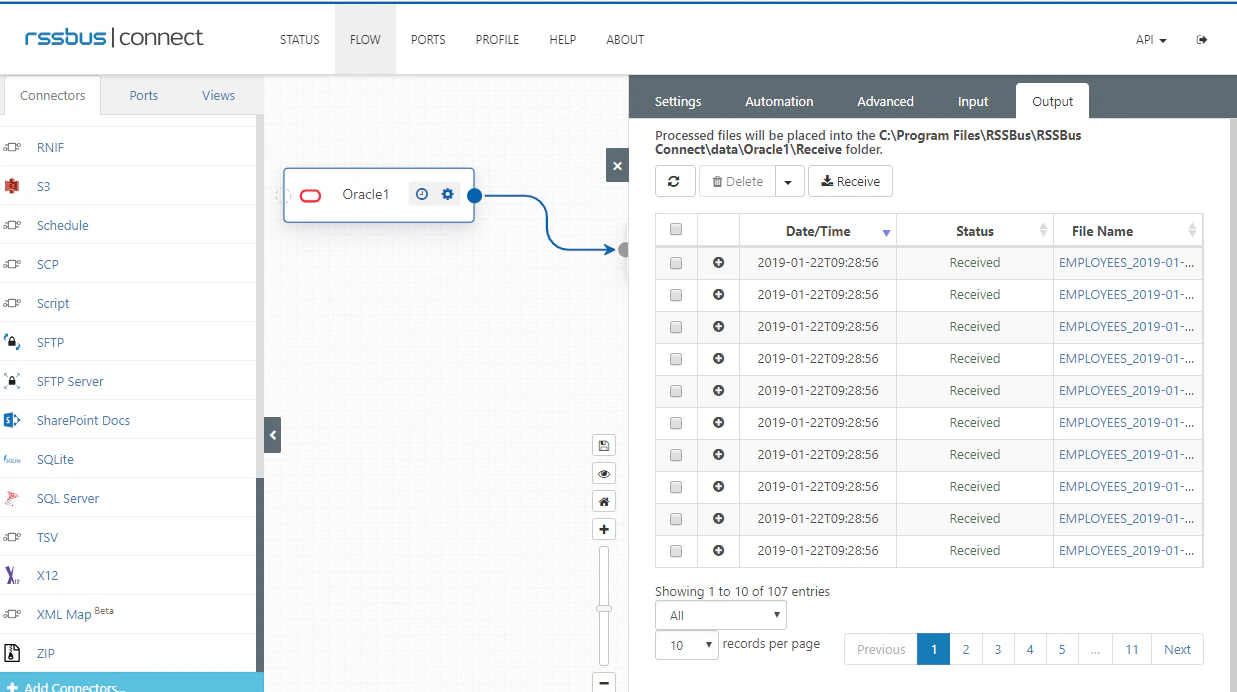Pick the Script connector icon
Screen dimensions: 1237x692
tap(12, 303)
